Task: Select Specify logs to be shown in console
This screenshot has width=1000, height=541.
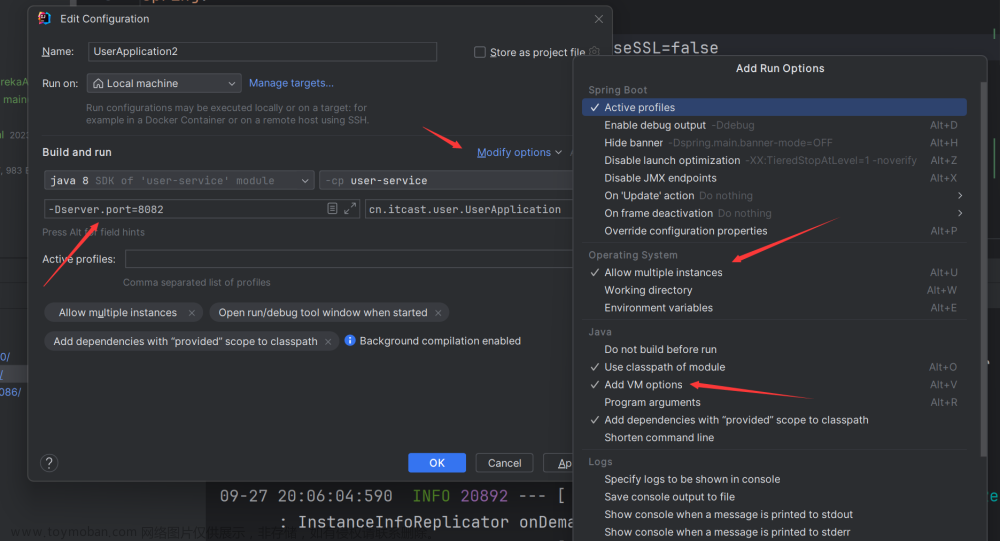Action: pyautogui.click(x=774, y=479)
